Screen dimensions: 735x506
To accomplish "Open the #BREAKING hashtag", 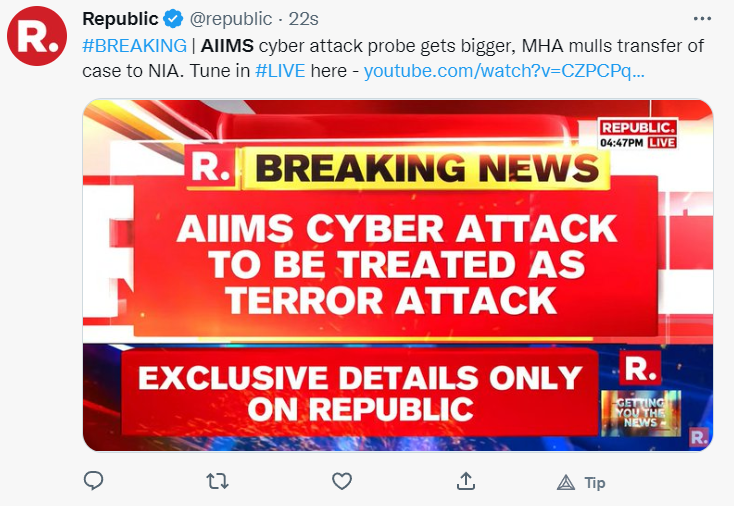I will point(134,46).
